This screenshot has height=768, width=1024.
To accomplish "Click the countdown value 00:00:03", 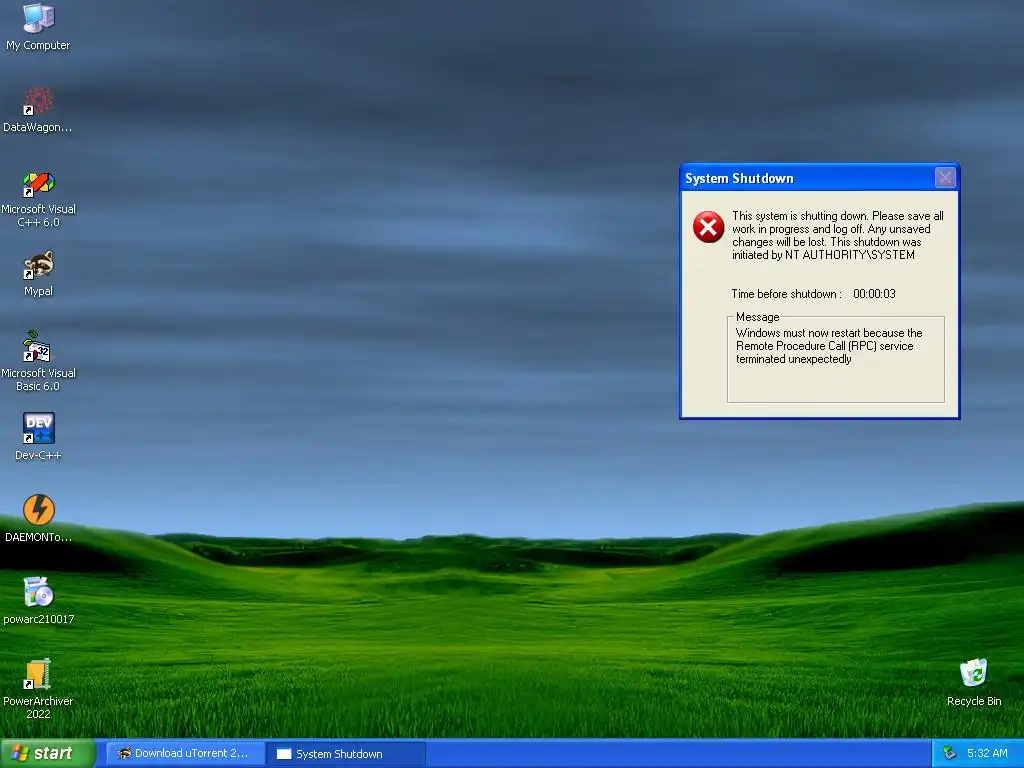I will (874, 294).
